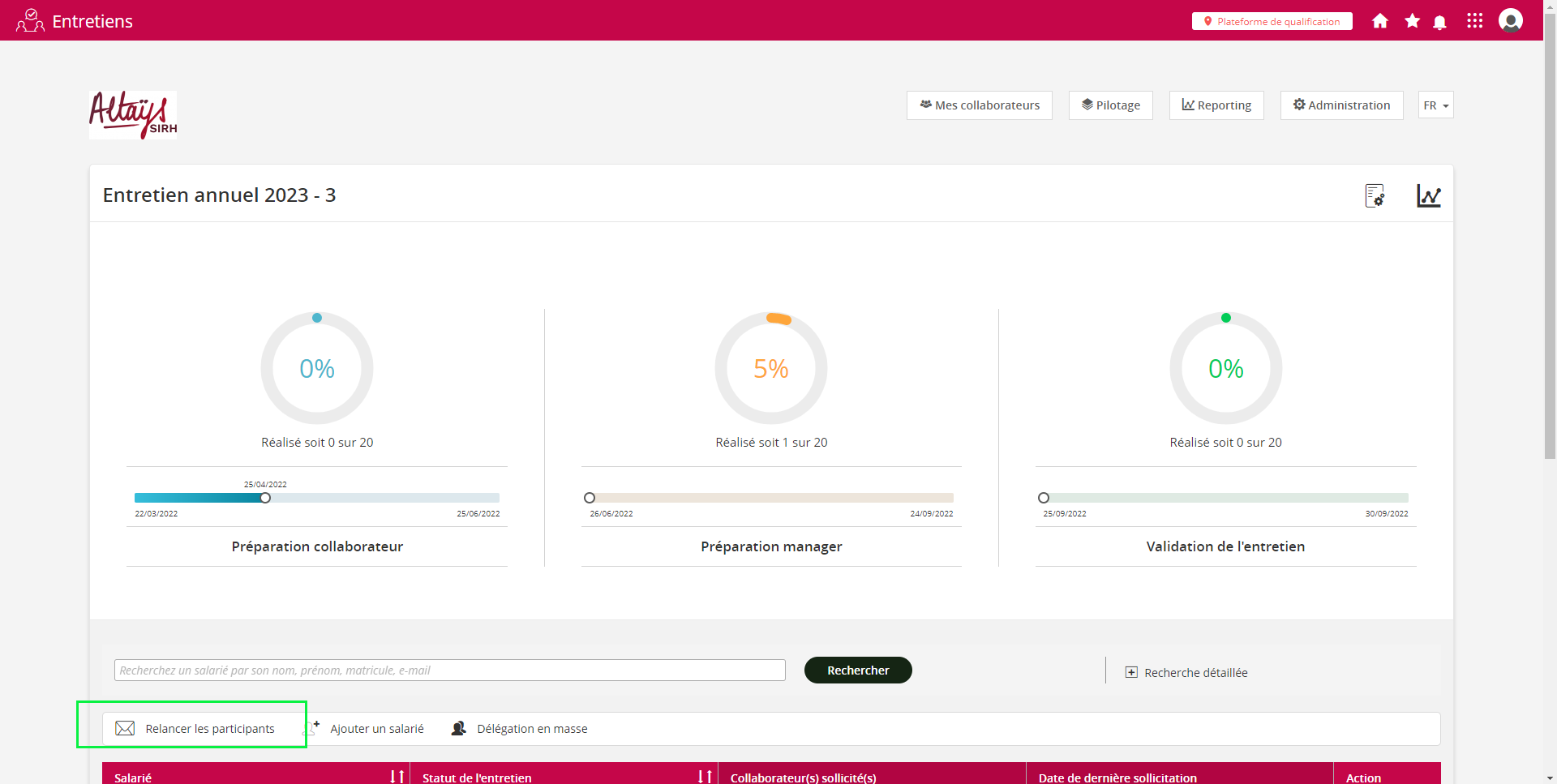This screenshot has width=1557, height=784.
Task: Open the Reporting section
Action: [1216, 105]
